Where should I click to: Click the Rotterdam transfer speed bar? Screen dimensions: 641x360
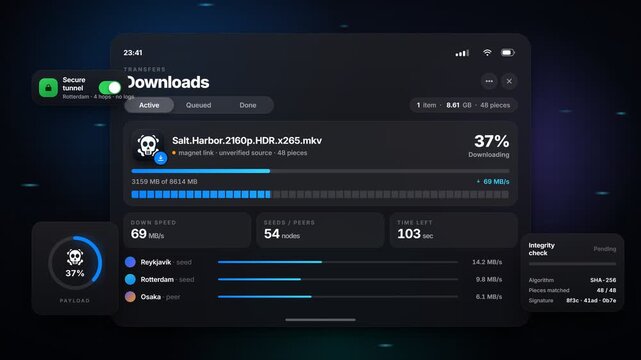pyautogui.click(x=338, y=279)
